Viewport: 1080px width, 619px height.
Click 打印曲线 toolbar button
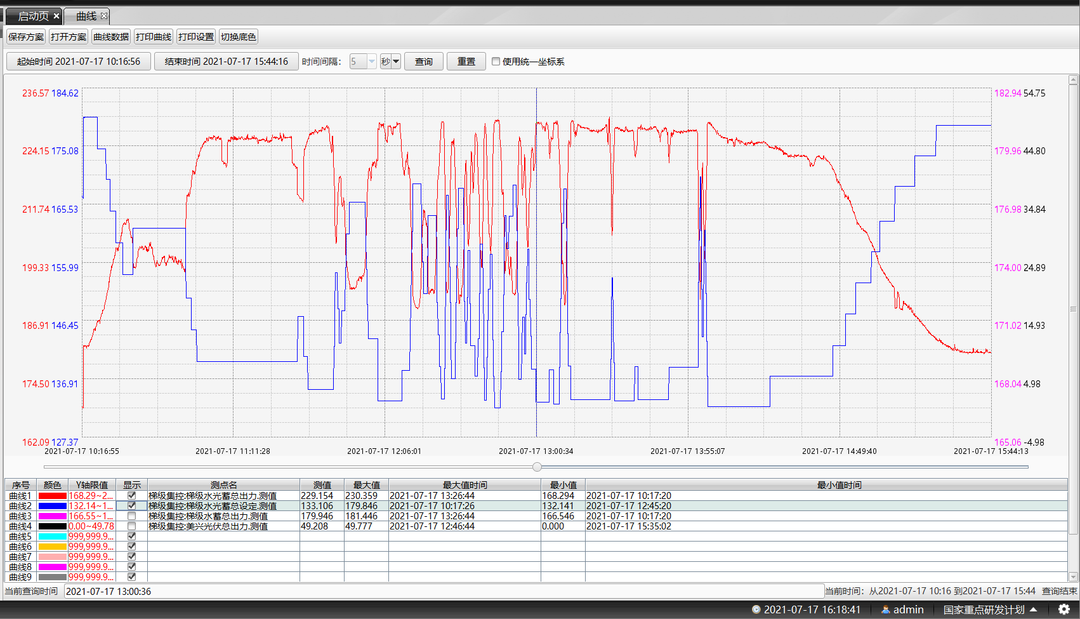(153, 36)
